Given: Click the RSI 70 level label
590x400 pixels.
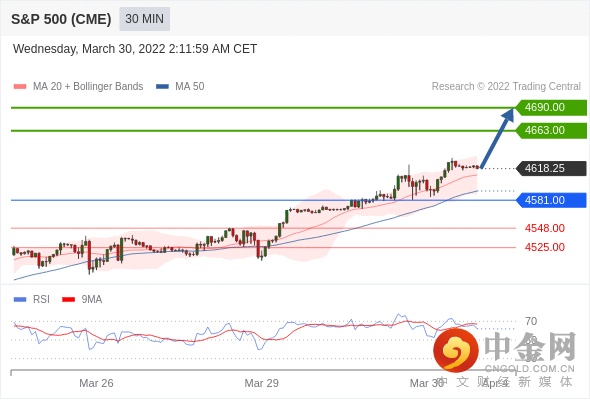Looking at the screenshot, I should point(531,321).
